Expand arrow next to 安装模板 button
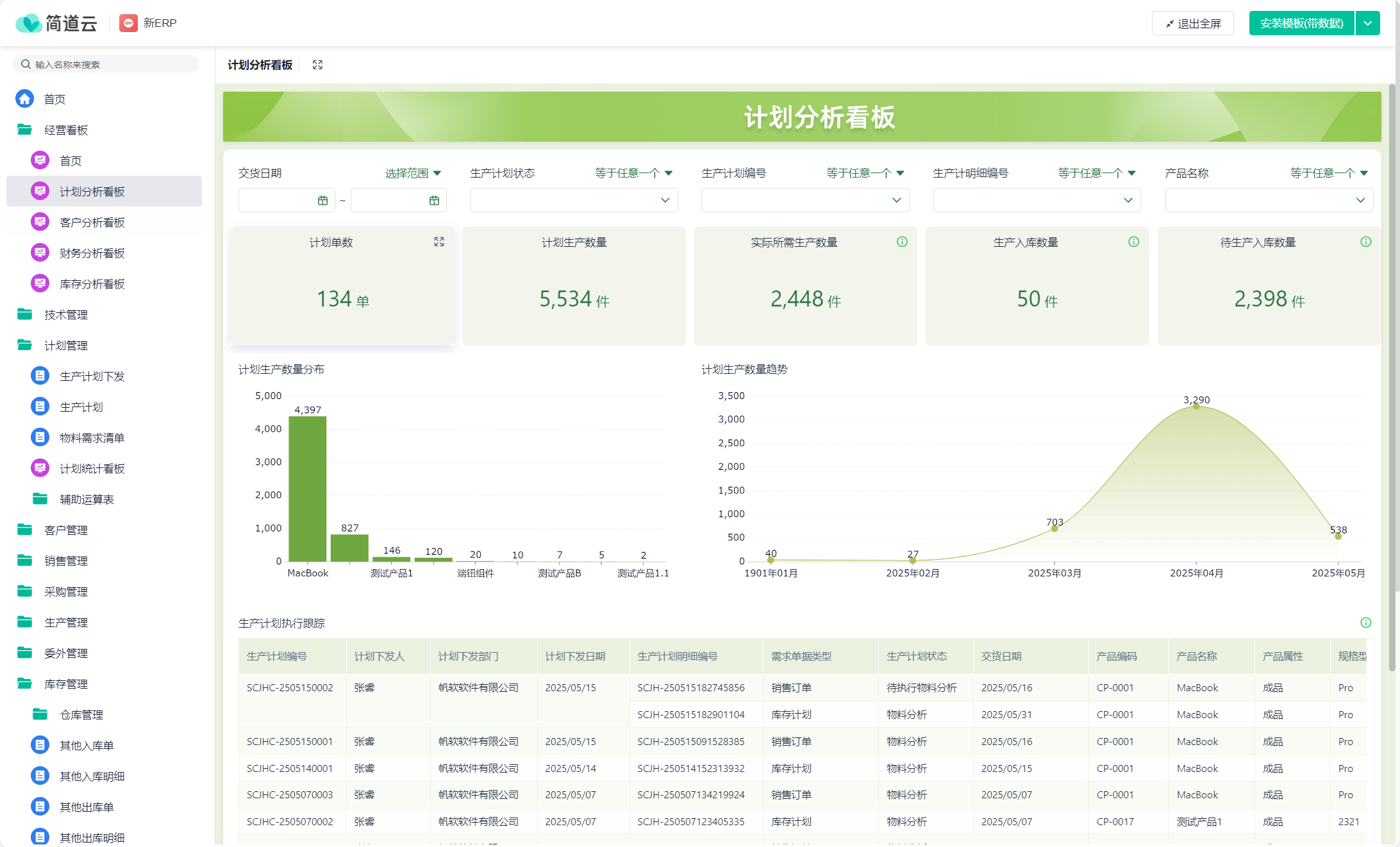The height and width of the screenshot is (847, 1400). point(1367,22)
